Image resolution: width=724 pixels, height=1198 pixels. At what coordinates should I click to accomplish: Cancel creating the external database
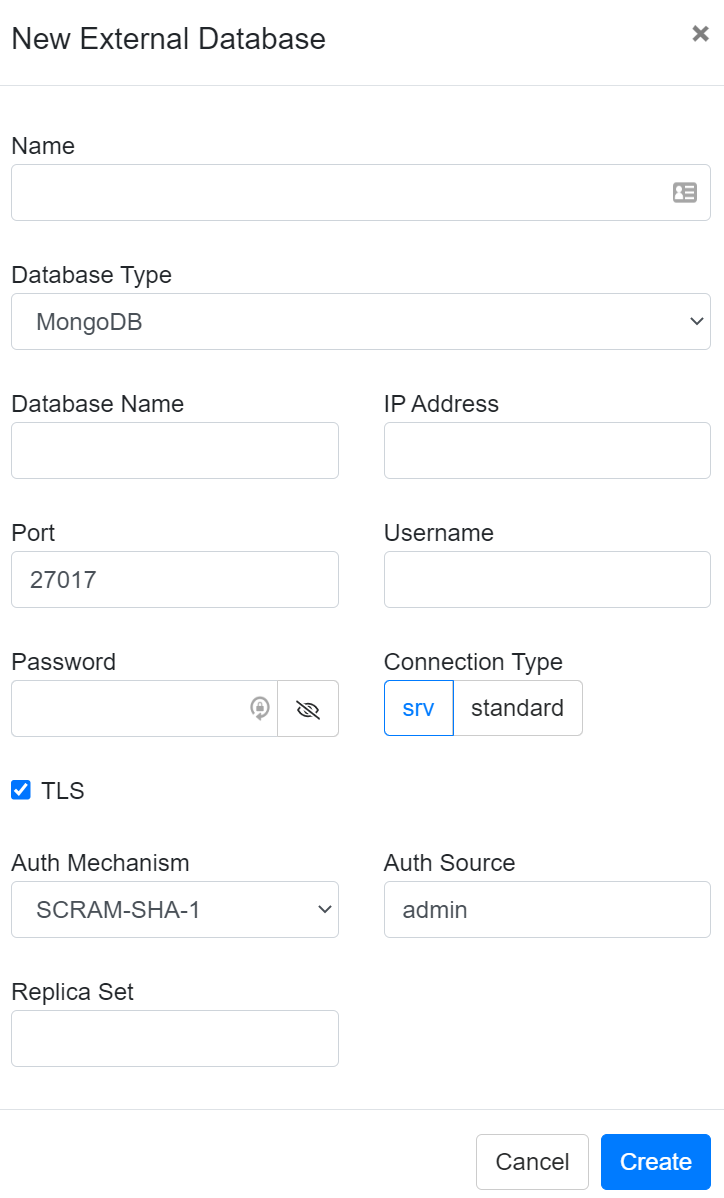pos(532,1162)
